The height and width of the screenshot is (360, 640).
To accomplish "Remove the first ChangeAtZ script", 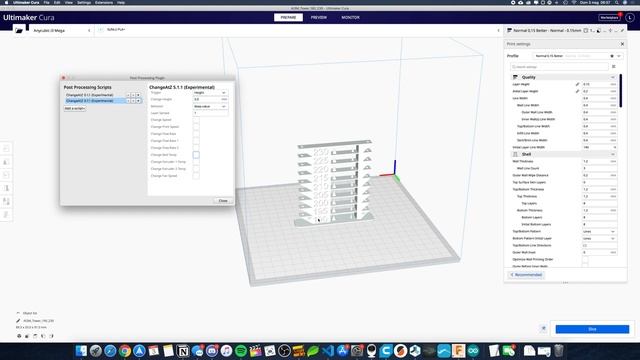I will click(x=138, y=95).
